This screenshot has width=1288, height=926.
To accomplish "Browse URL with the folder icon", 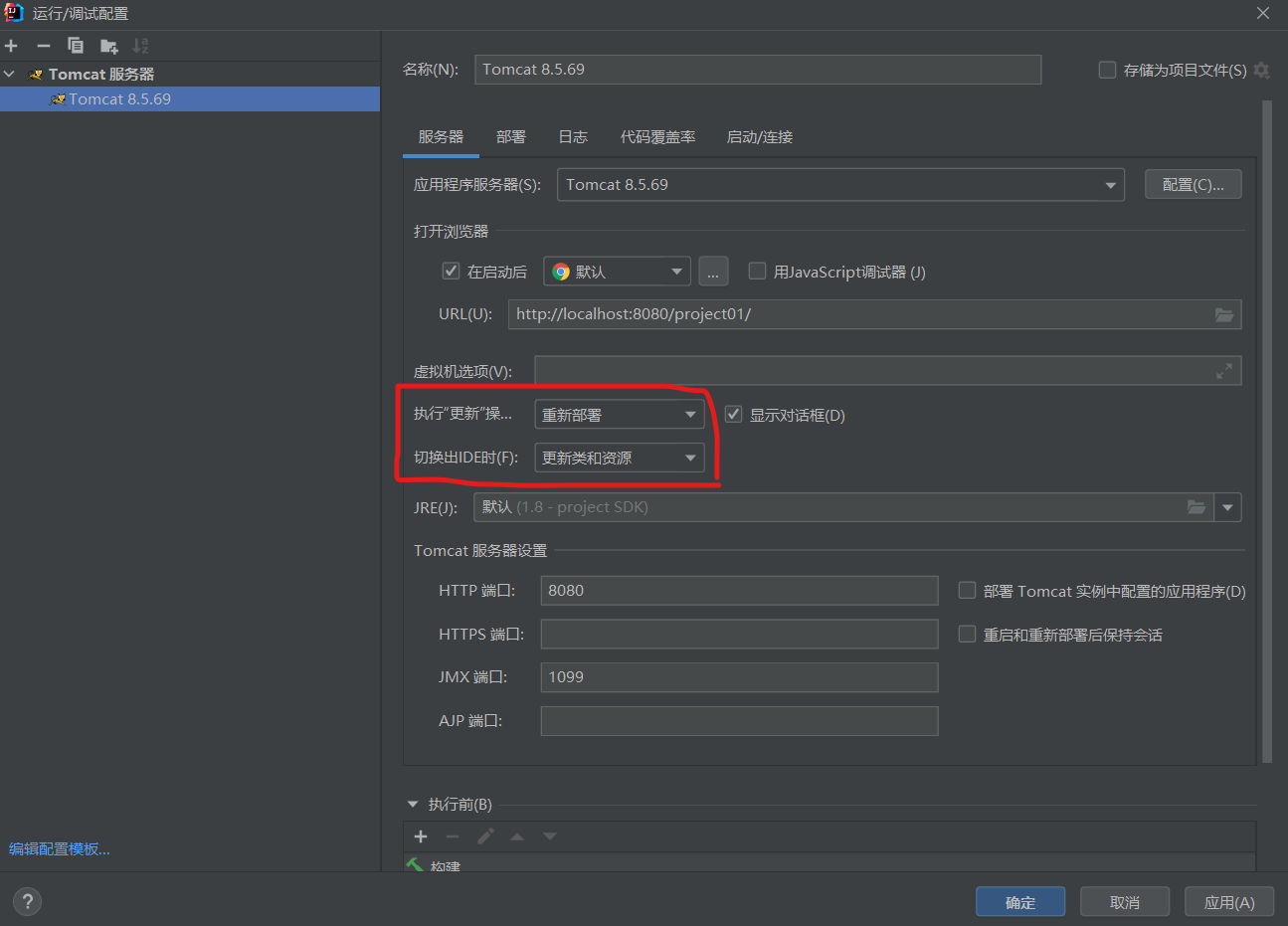I will point(1224,314).
